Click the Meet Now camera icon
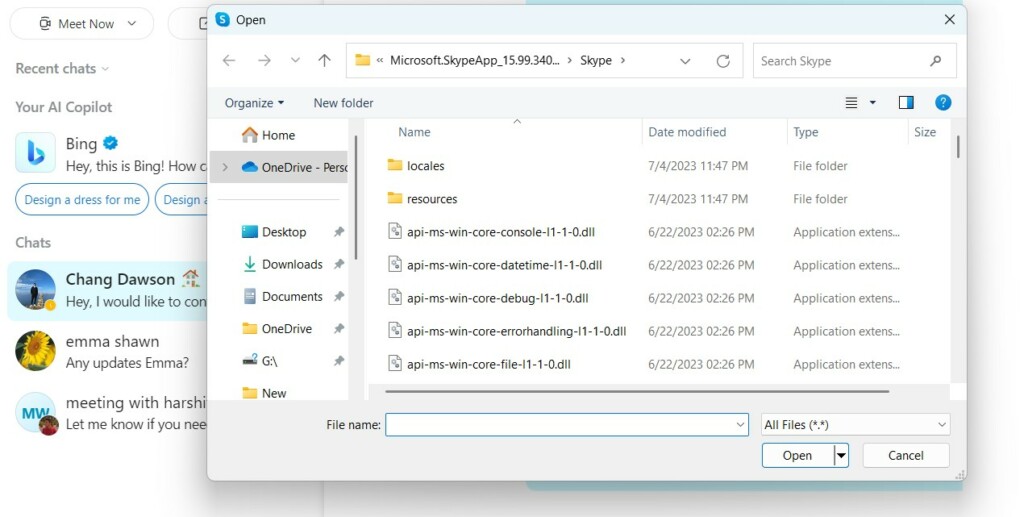This screenshot has height=517, width=1024. pos(45,24)
